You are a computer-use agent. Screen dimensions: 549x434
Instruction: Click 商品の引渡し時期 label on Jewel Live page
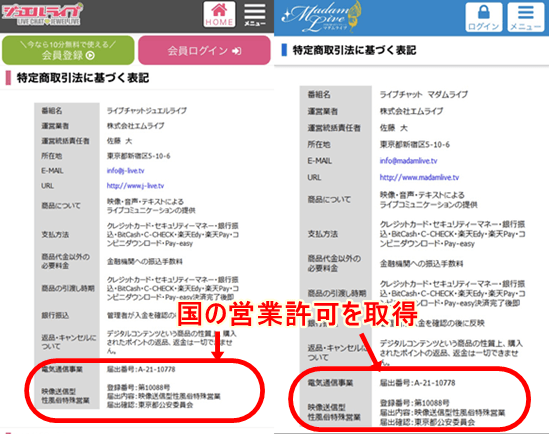tap(68, 288)
